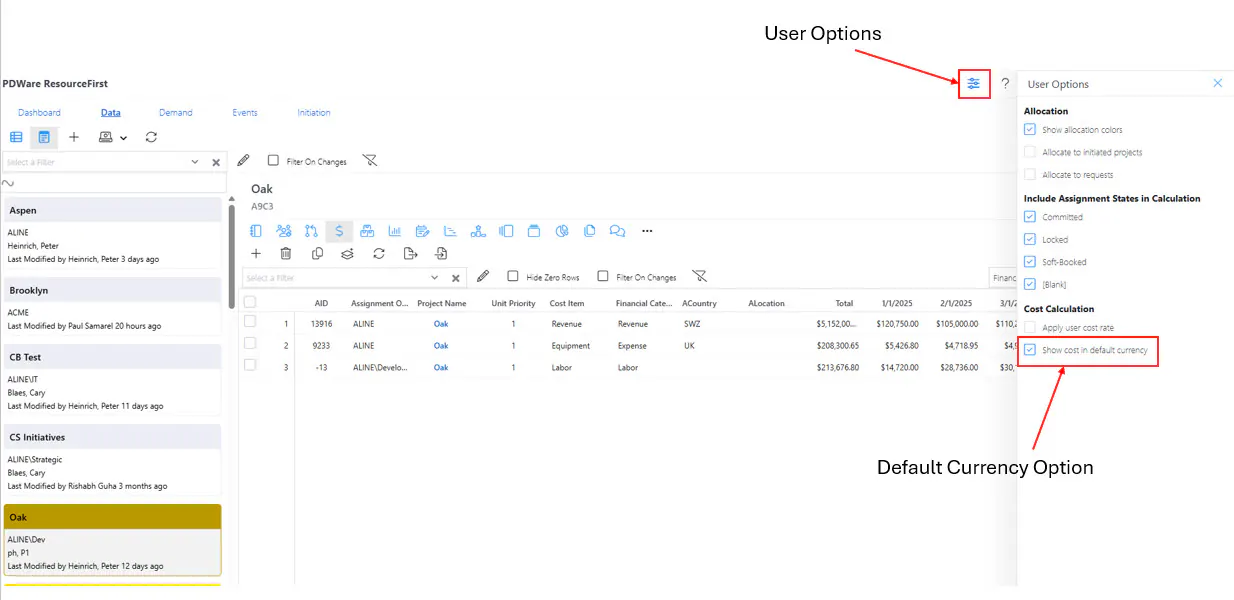Viewport: 1234px width, 600px height.
Task: Sort by the Total column header
Action: click(x=844, y=303)
